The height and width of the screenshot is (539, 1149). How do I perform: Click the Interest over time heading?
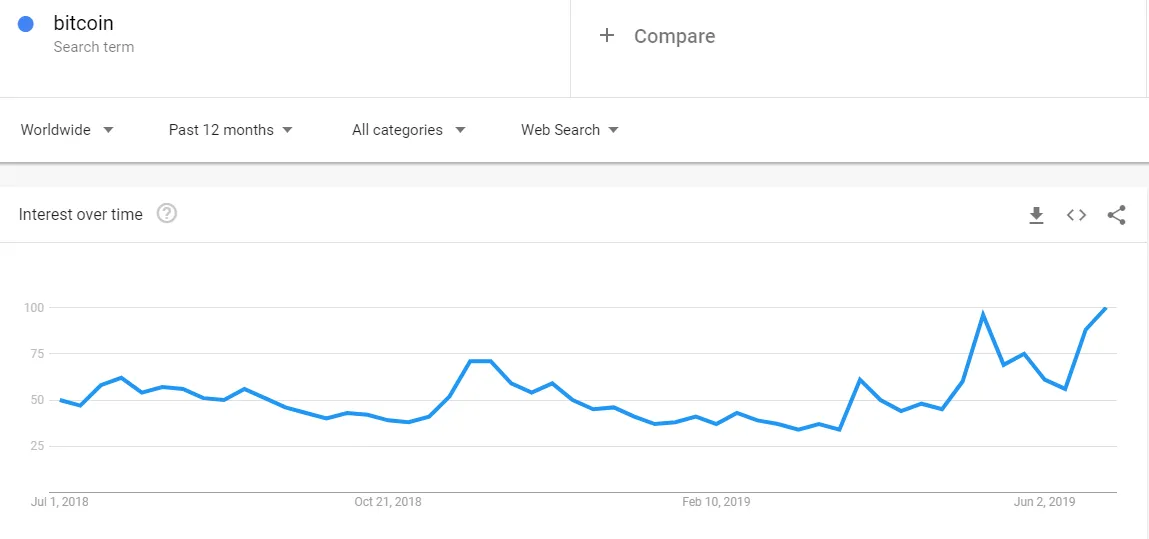[x=81, y=214]
